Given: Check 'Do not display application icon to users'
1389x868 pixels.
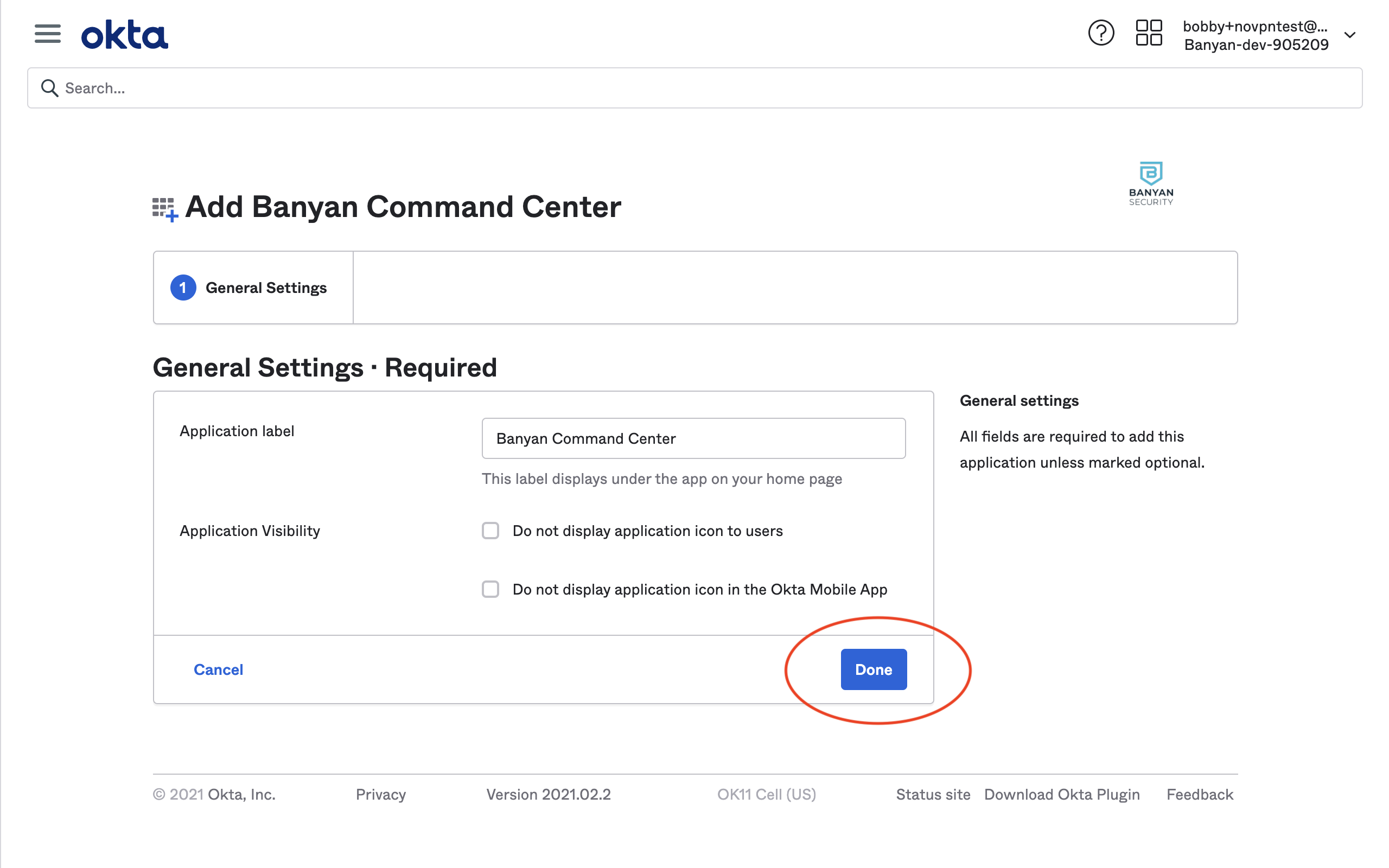Looking at the screenshot, I should click(490, 531).
